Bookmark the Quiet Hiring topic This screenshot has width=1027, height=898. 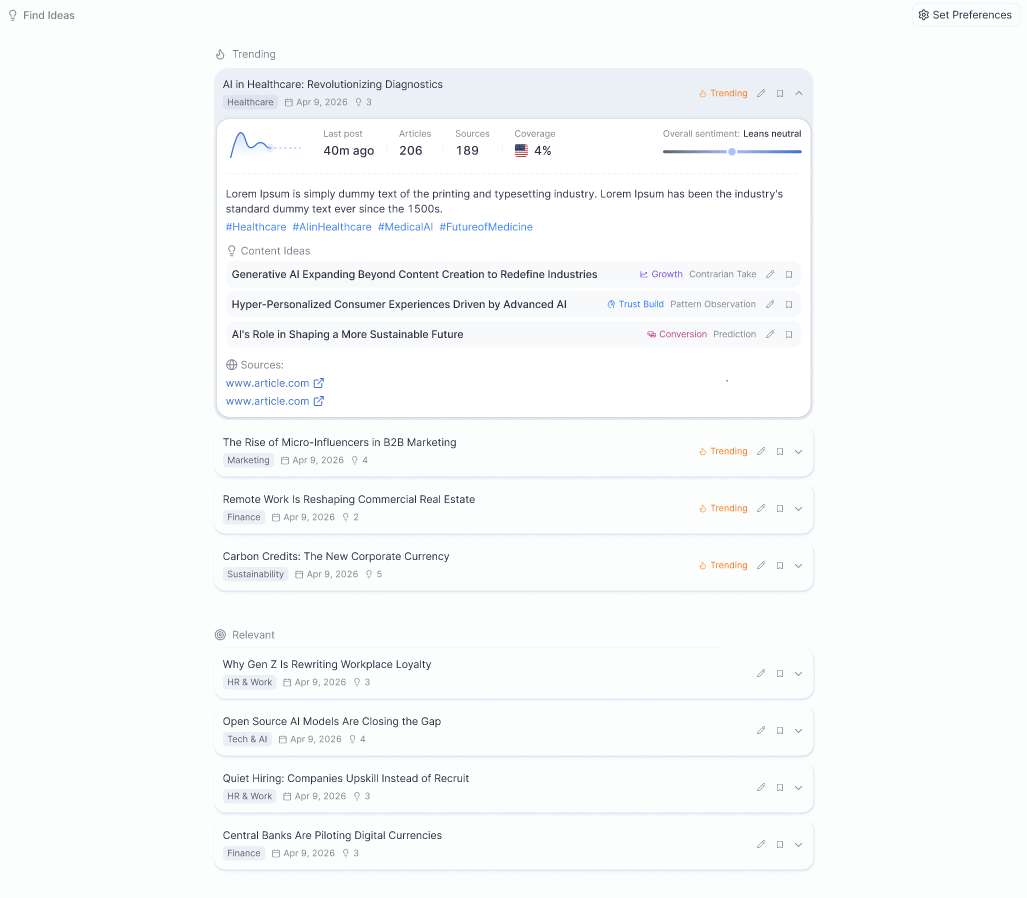779,787
